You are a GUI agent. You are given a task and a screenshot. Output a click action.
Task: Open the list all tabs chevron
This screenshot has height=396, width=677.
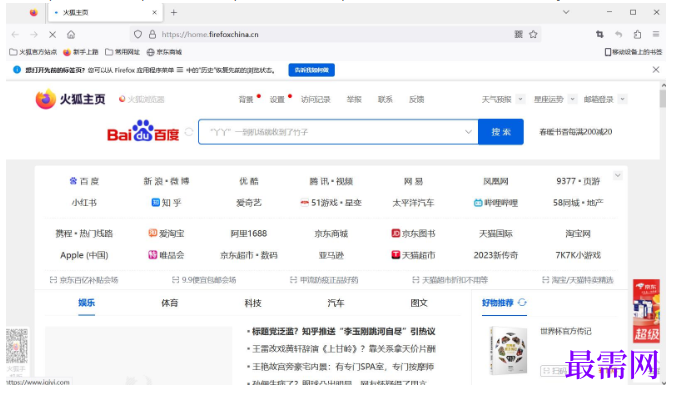(x=566, y=12)
